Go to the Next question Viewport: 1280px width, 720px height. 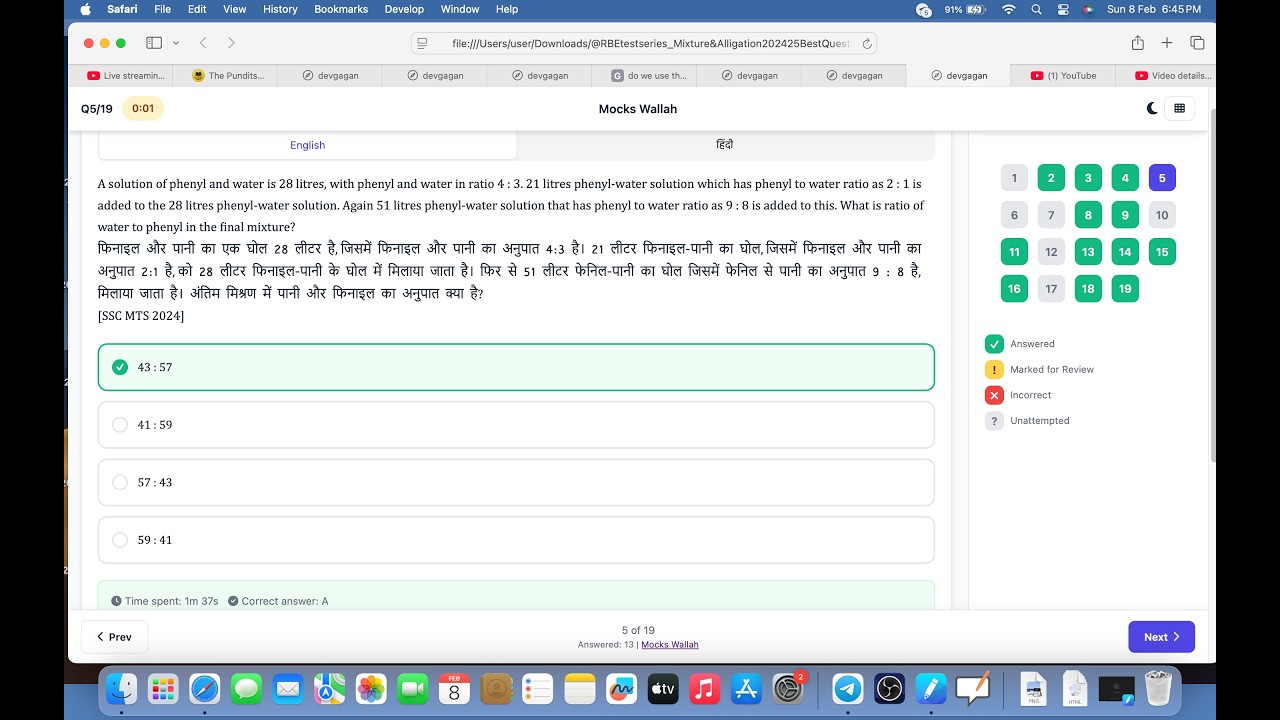click(x=1161, y=637)
